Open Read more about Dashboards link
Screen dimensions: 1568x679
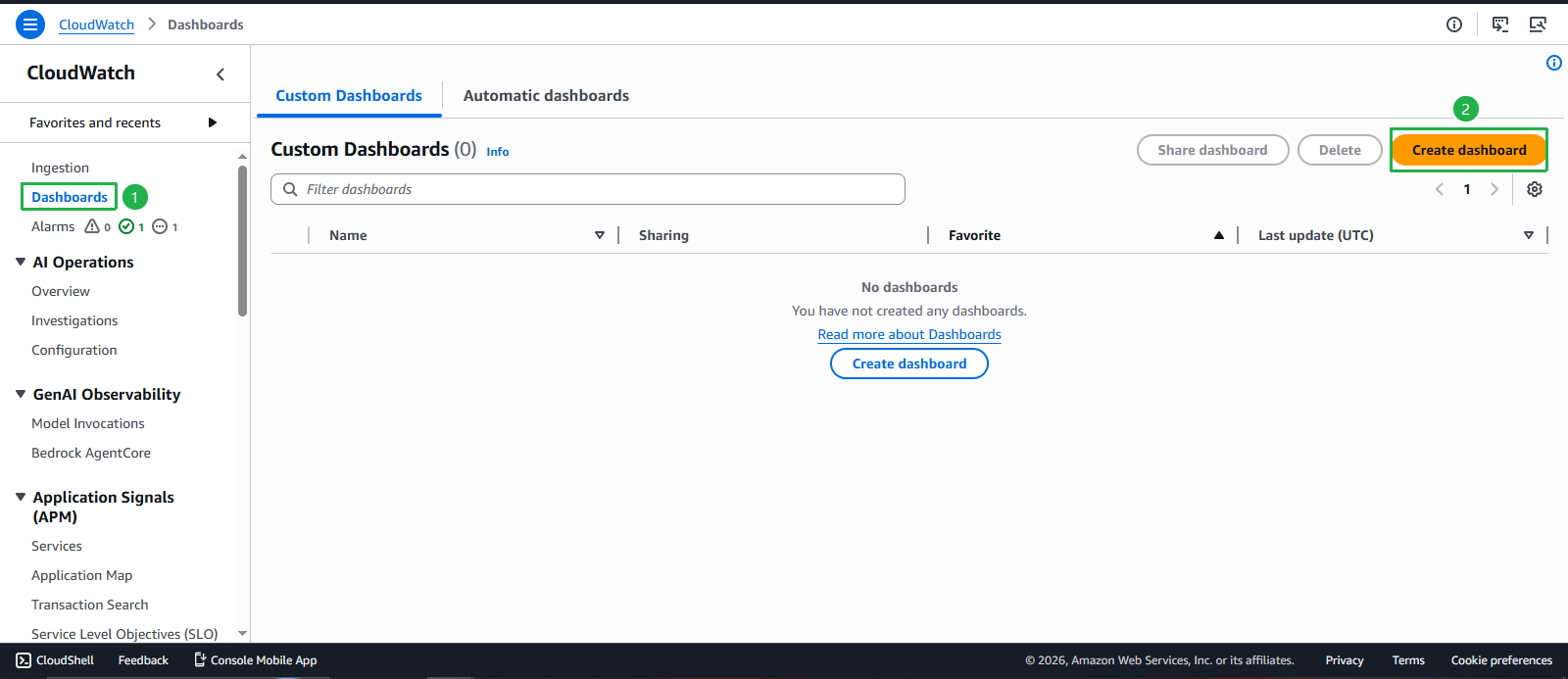pyautogui.click(x=909, y=334)
